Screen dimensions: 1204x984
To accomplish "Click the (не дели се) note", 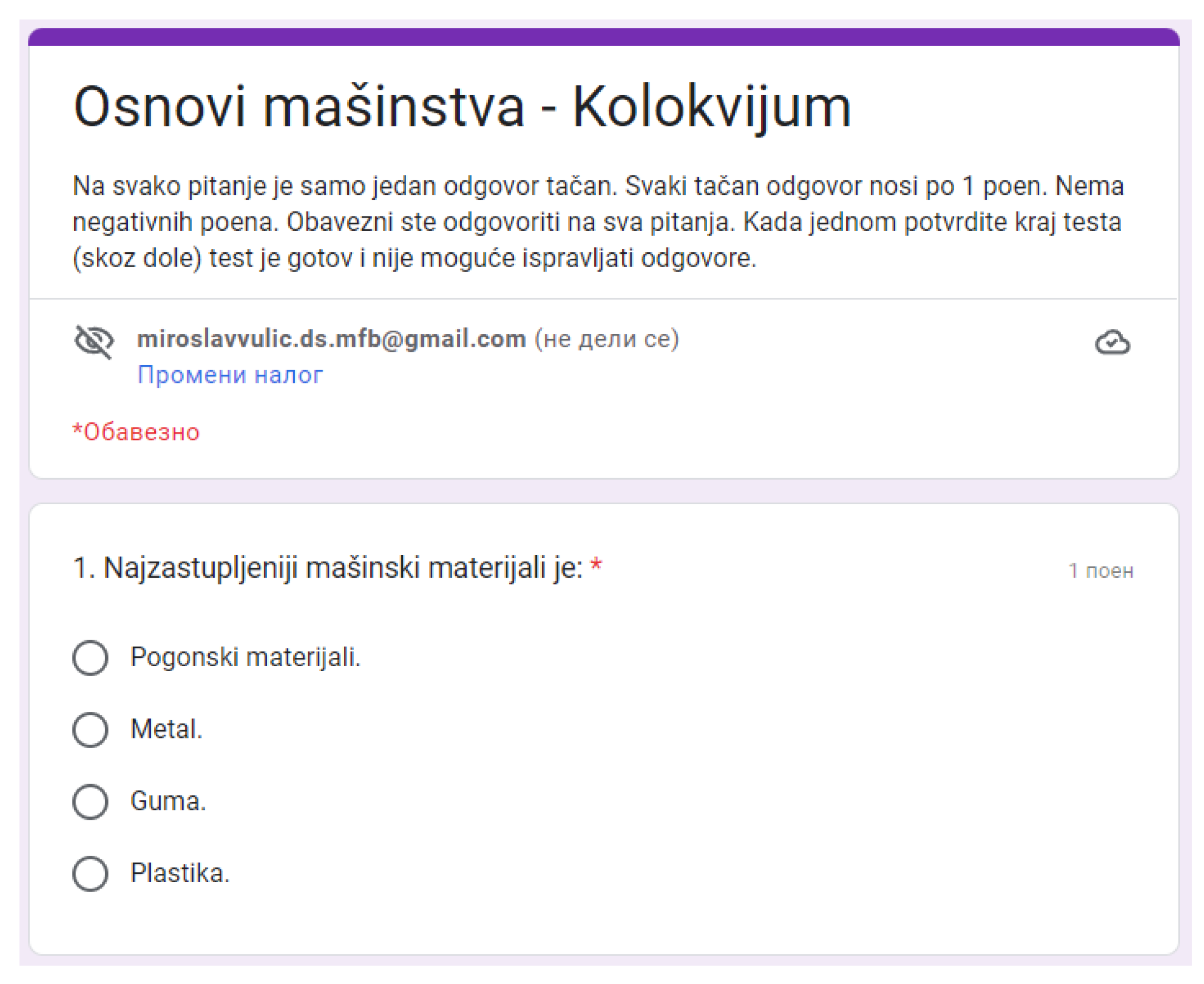I will (x=607, y=339).
